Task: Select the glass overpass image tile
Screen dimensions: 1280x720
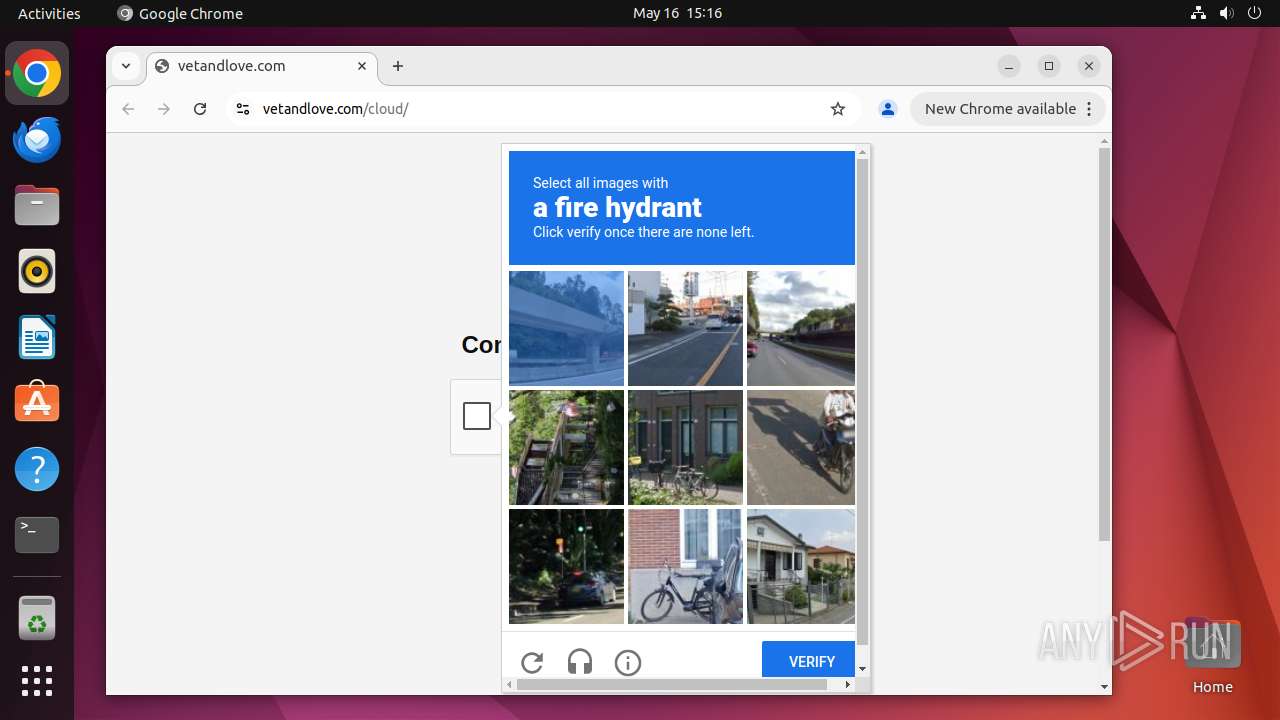Action: (x=566, y=328)
